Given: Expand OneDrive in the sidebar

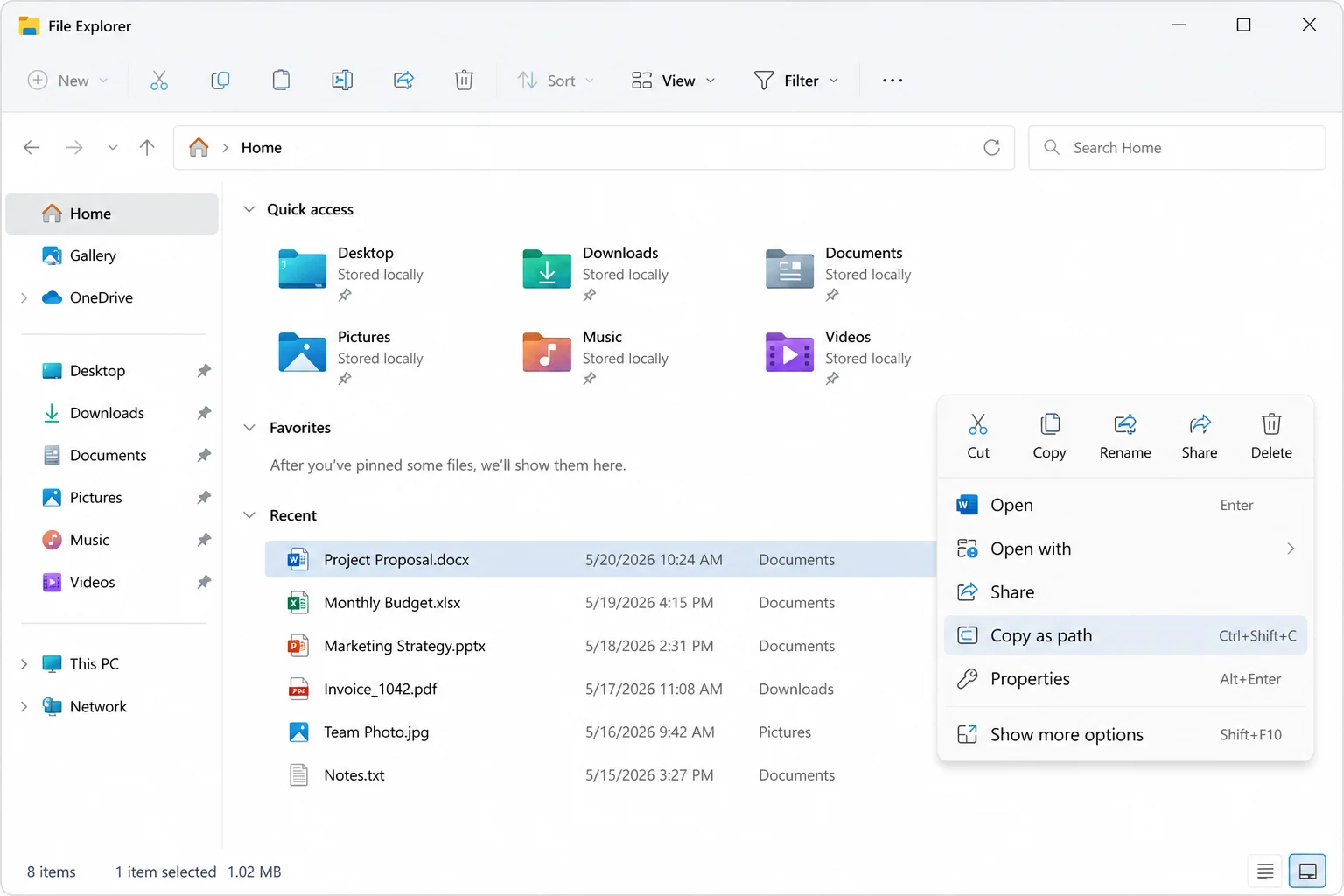Looking at the screenshot, I should click(24, 297).
